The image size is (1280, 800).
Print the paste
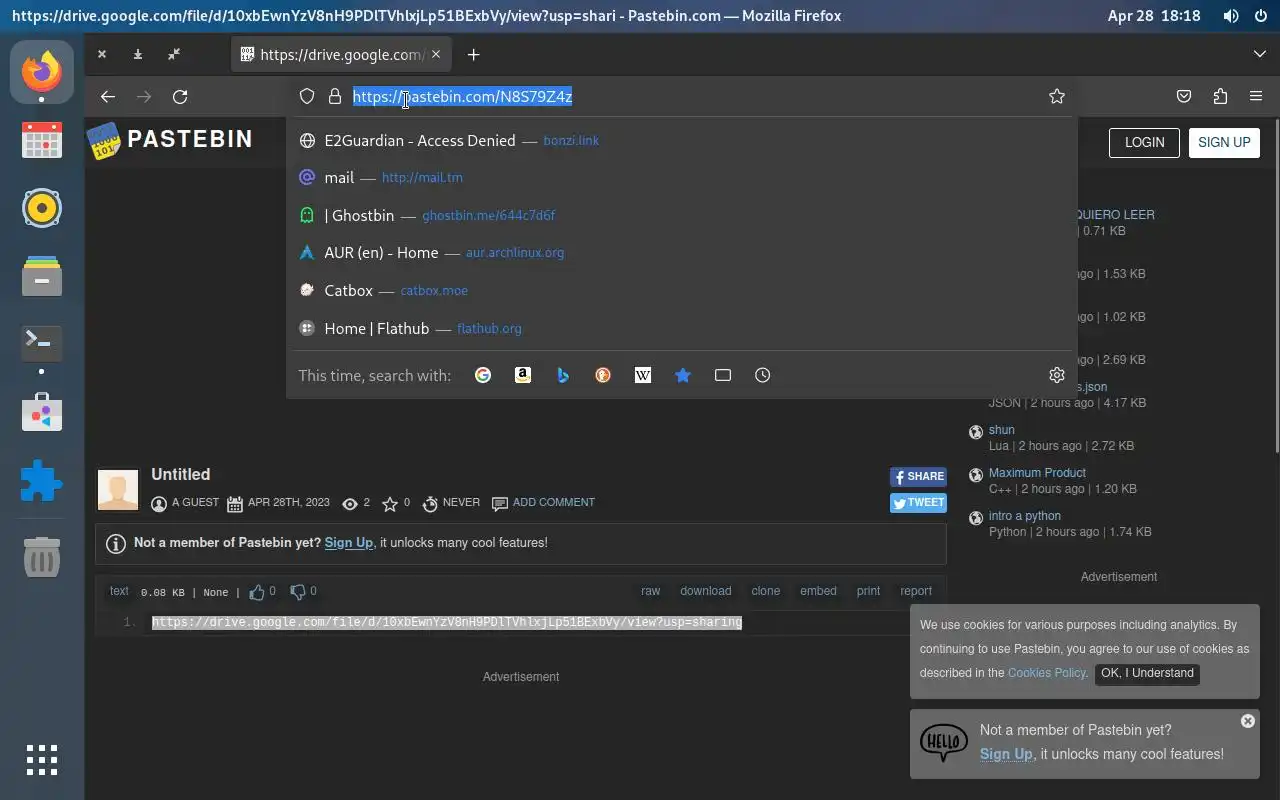(x=868, y=591)
